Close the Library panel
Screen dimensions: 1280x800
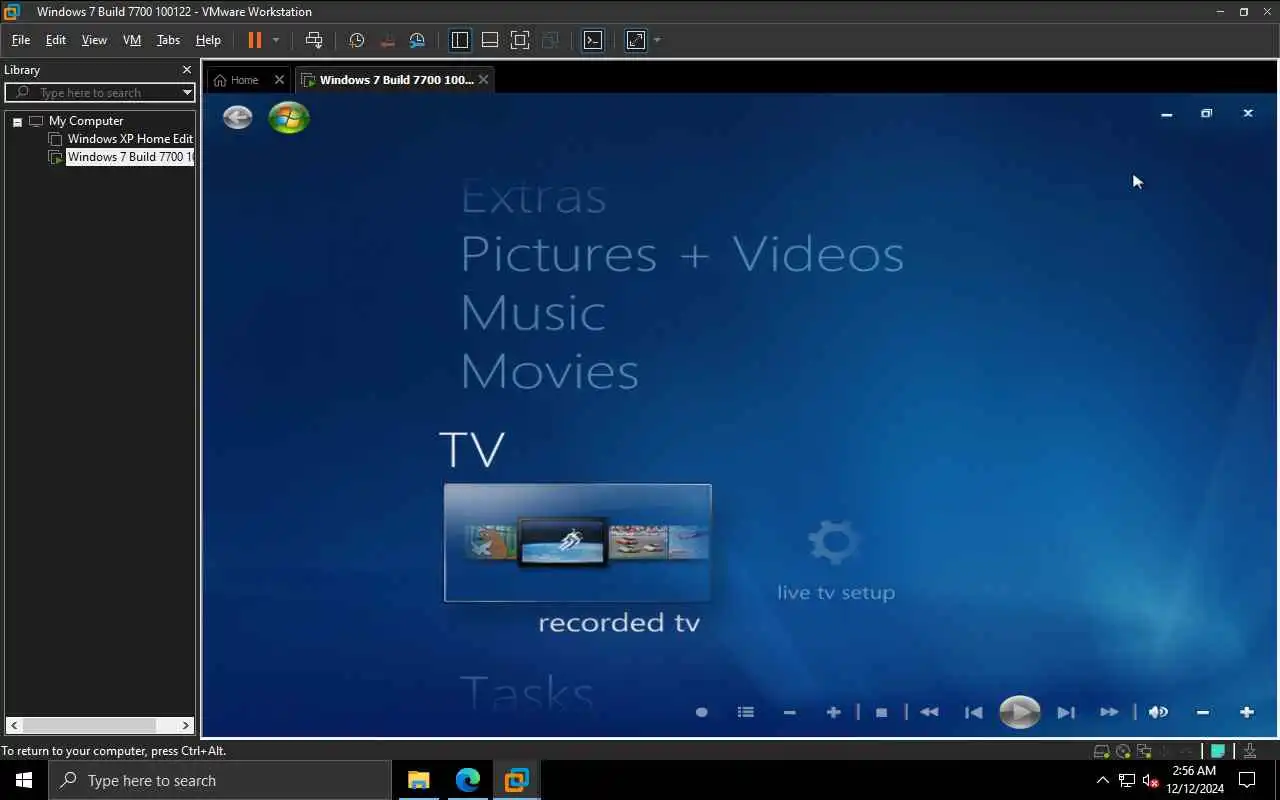point(186,70)
